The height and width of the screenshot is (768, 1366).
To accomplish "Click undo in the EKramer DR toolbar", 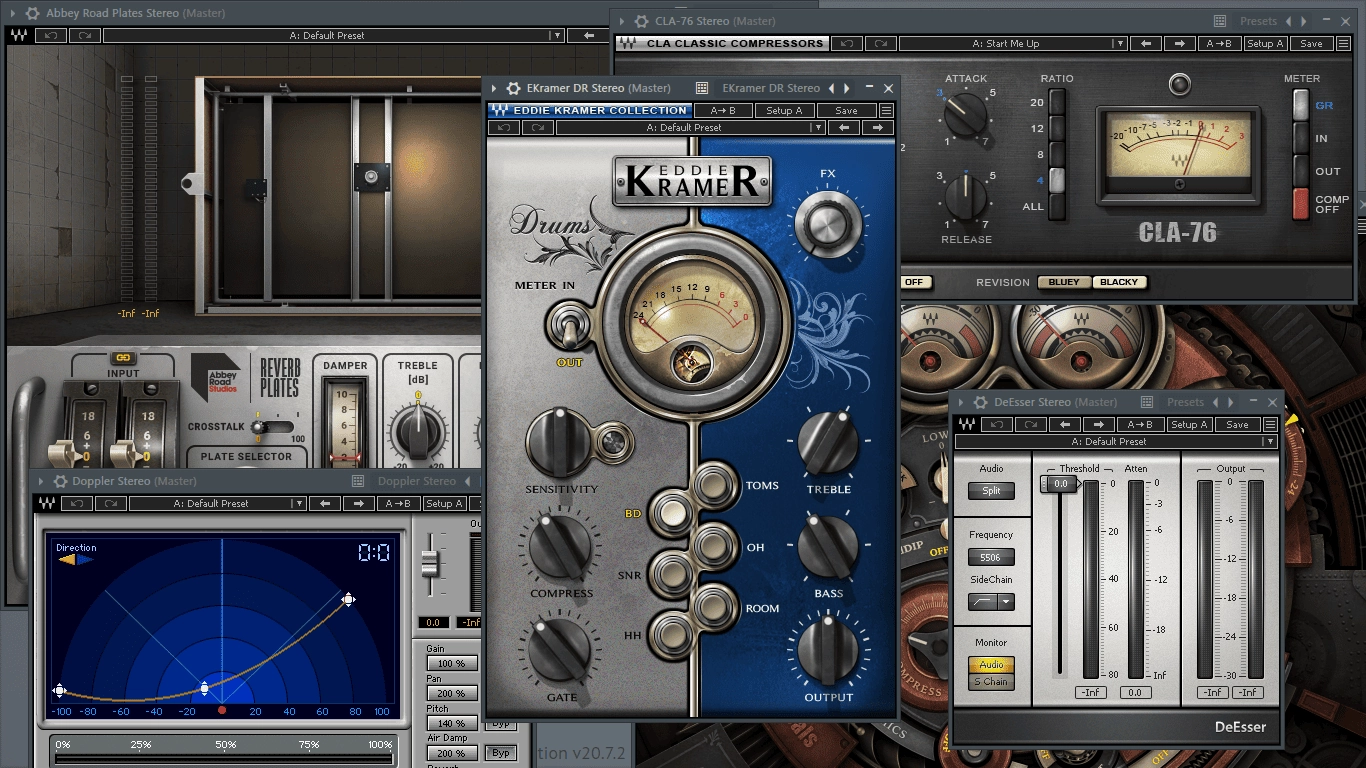I will 504,127.
